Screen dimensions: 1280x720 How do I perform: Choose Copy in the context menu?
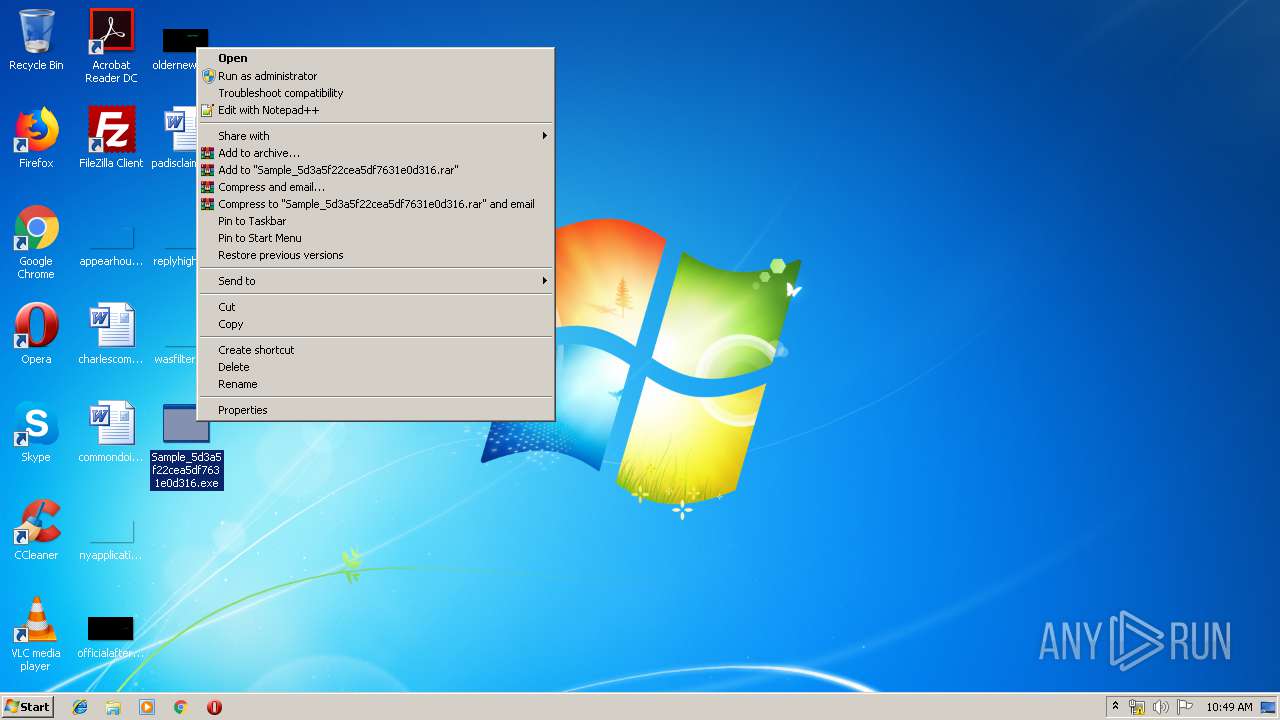click(376, 324)
